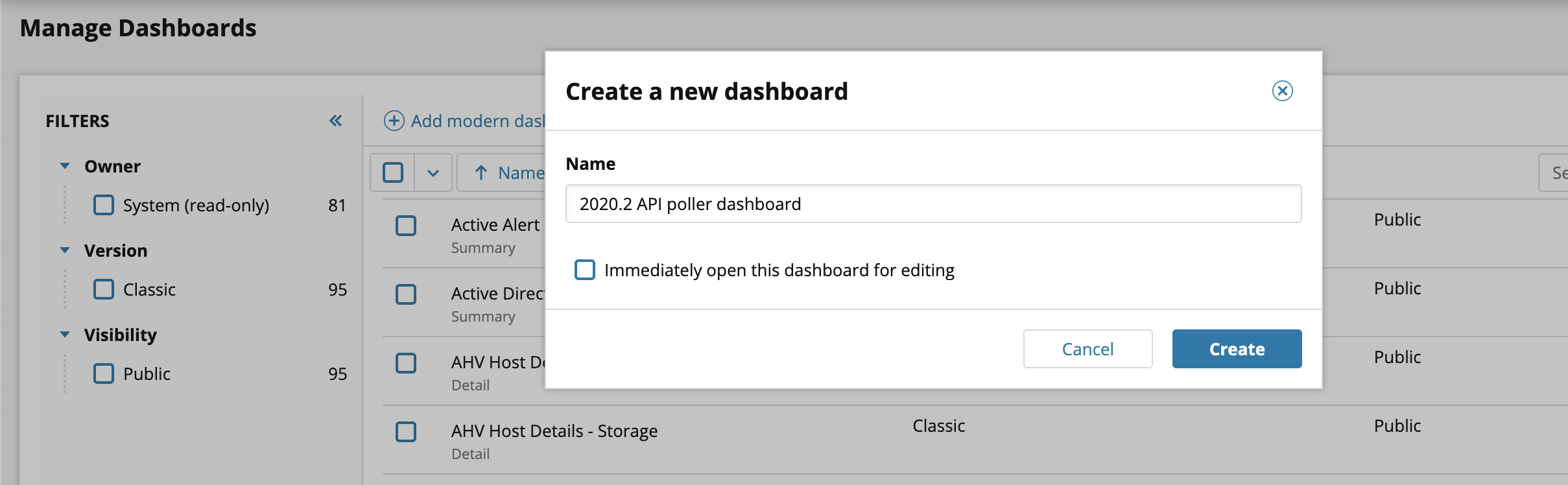
Task: Enable immediately open dashboard for editing
Action: click(585, 270)
